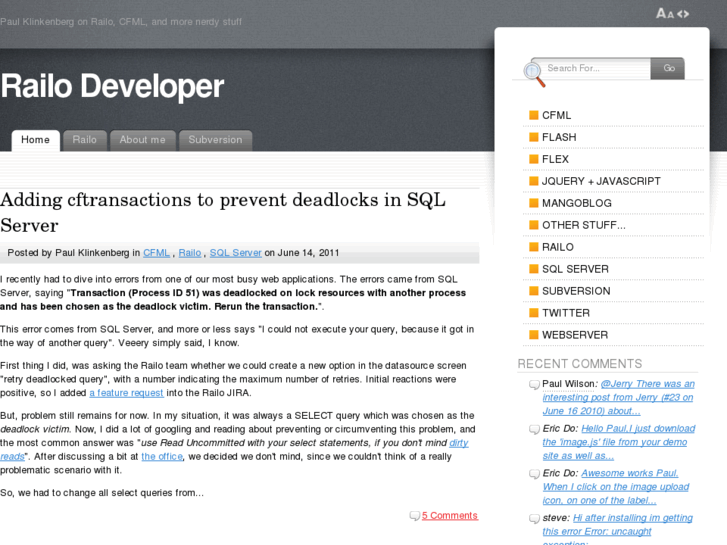Open the Home tab
This screenshot has width=727, height=545.
35,140
